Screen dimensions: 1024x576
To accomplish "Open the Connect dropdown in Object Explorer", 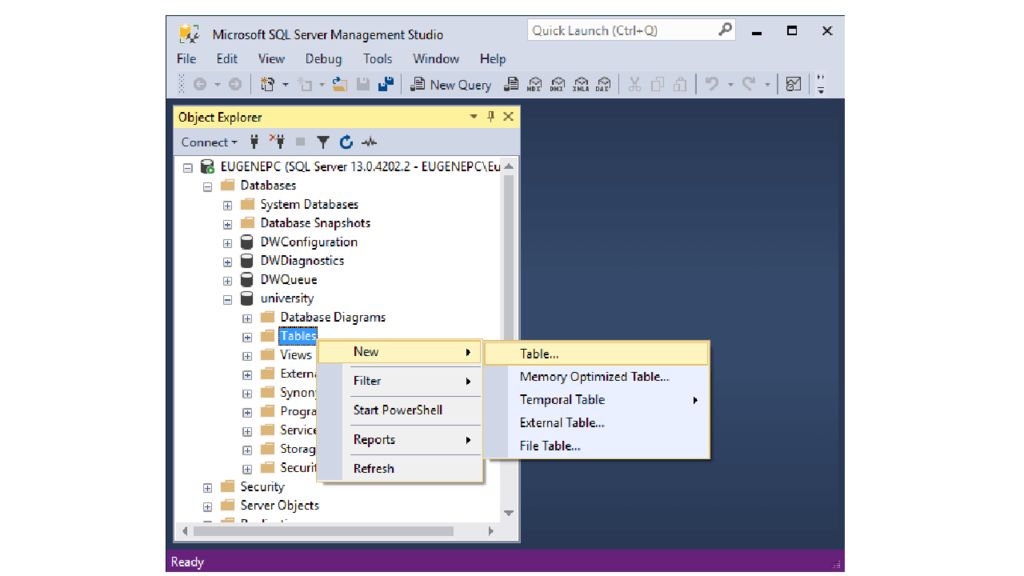I will click(209, 142).
